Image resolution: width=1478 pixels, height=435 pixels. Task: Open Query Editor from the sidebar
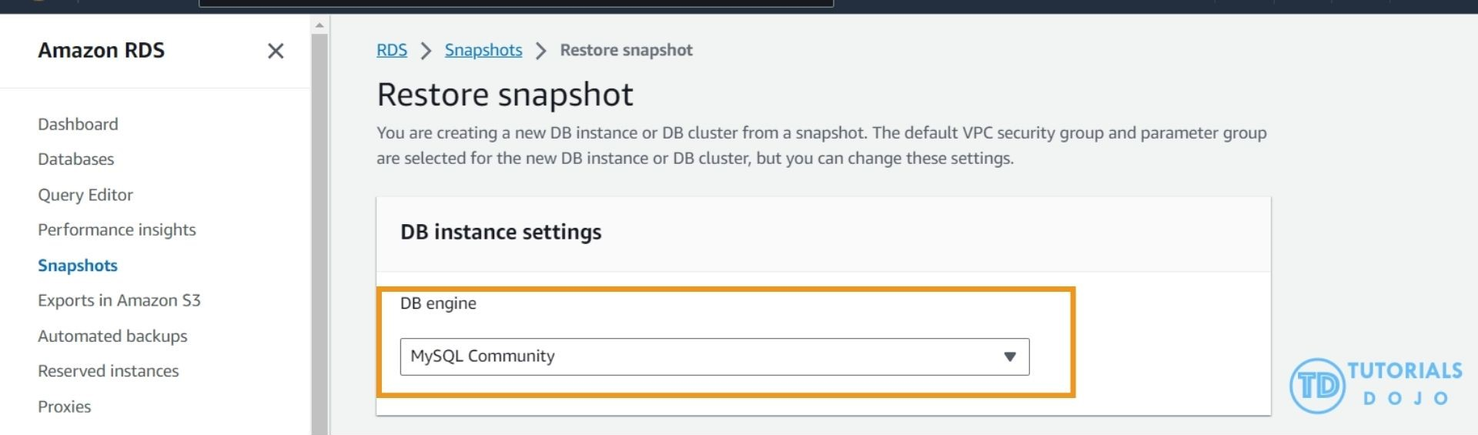pyautogui.click(x=85, y=195)
